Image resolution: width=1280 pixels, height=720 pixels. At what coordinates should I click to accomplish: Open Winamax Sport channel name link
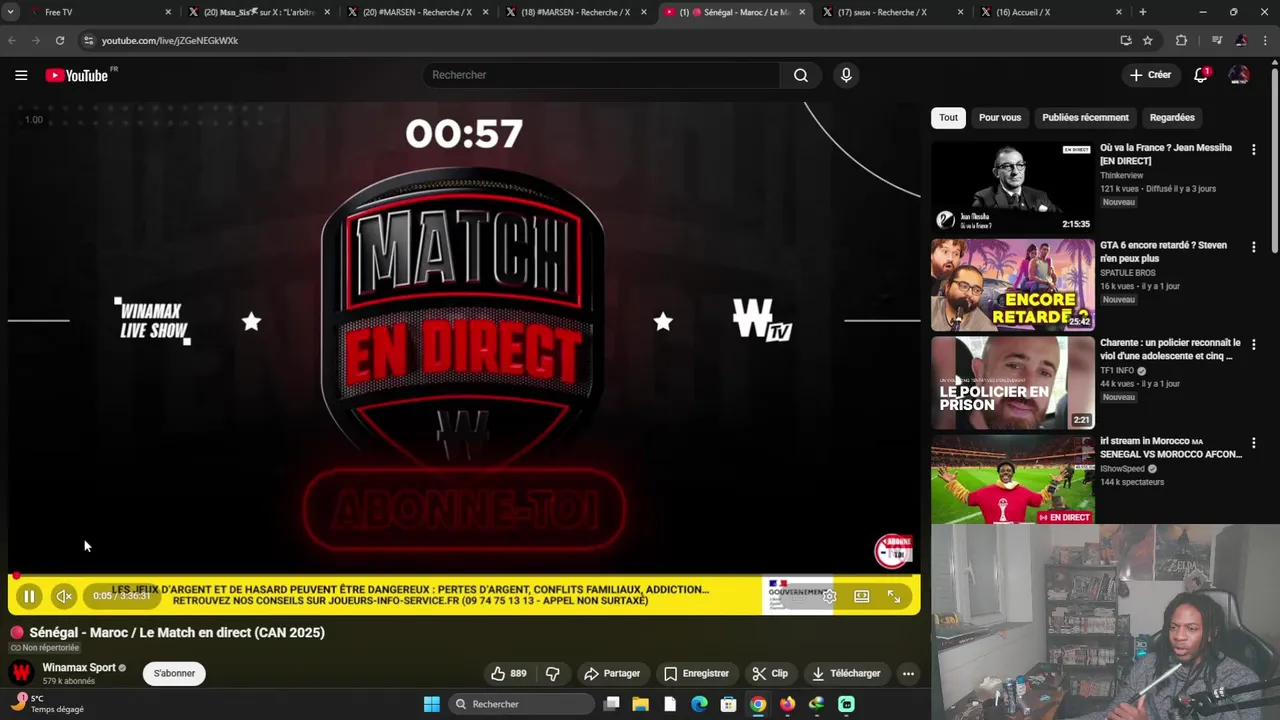click(x=79, y=667)
